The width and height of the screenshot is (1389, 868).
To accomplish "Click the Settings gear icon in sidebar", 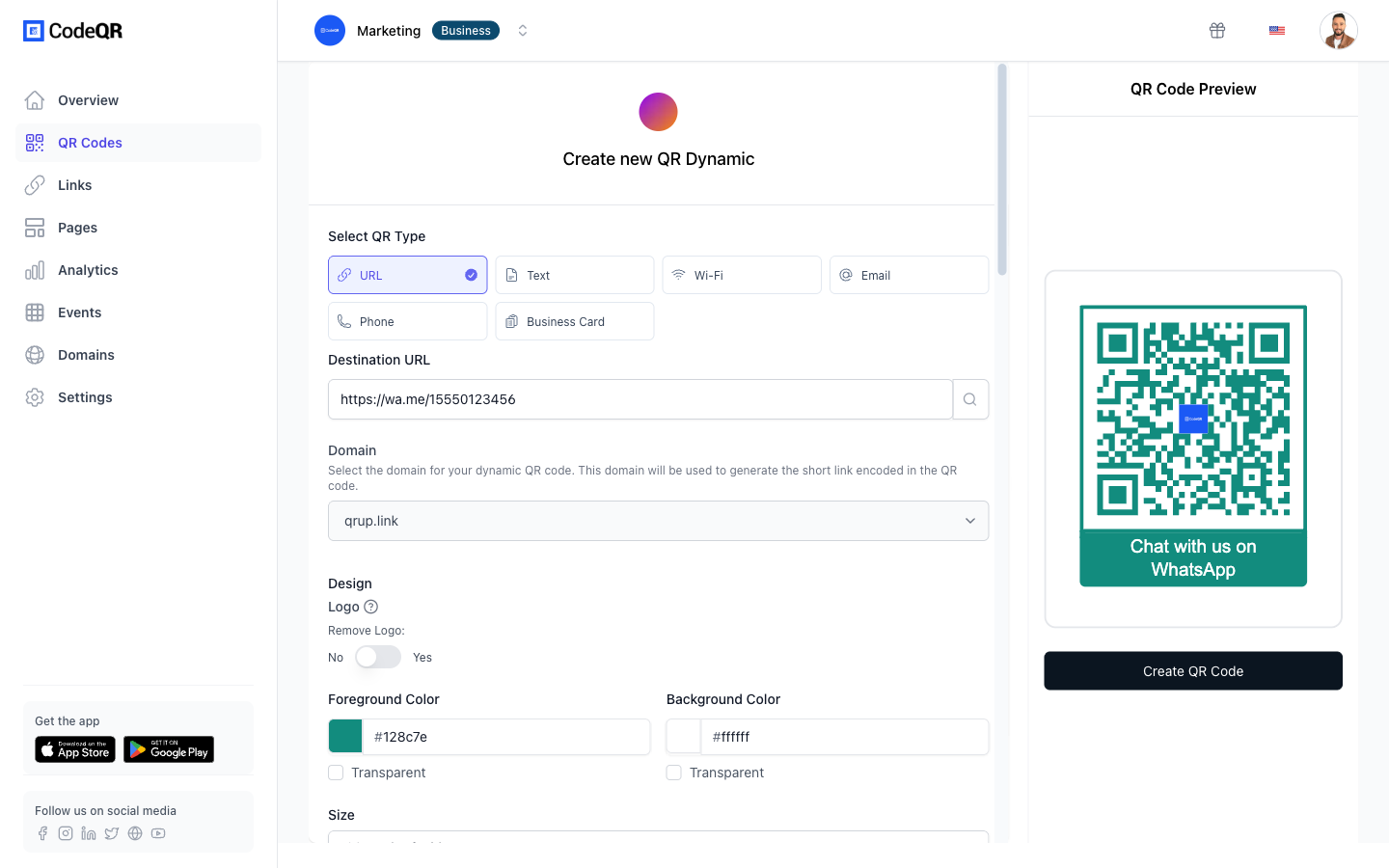I will point(35,397).
